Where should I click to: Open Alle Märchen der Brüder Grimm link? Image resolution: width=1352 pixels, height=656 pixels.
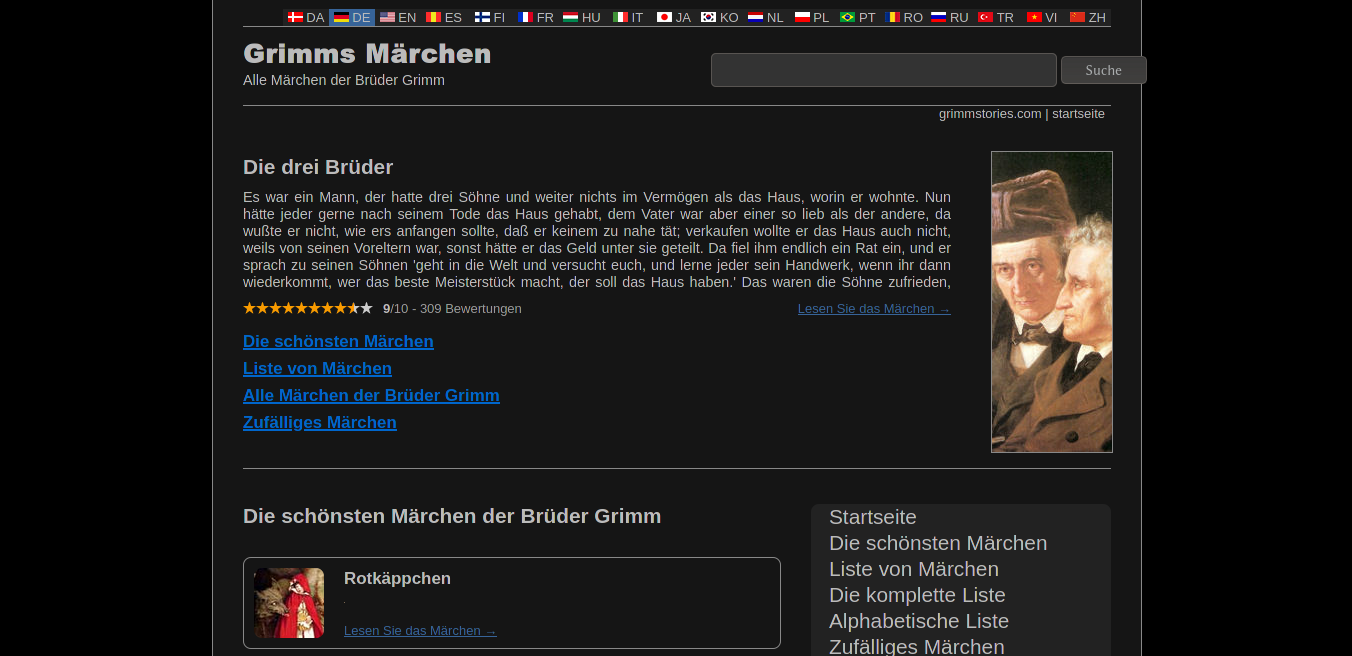[x=371, y=396]
